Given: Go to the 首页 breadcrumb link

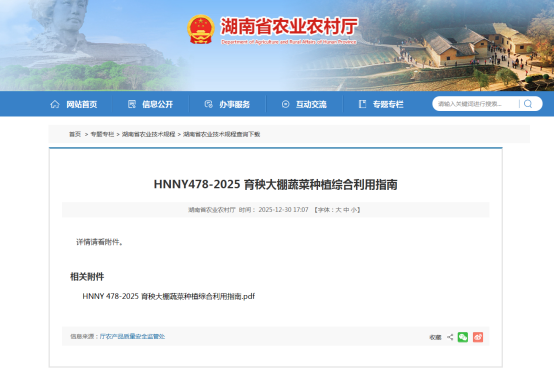Looking at the screenshot, I should tap(75, 134).
